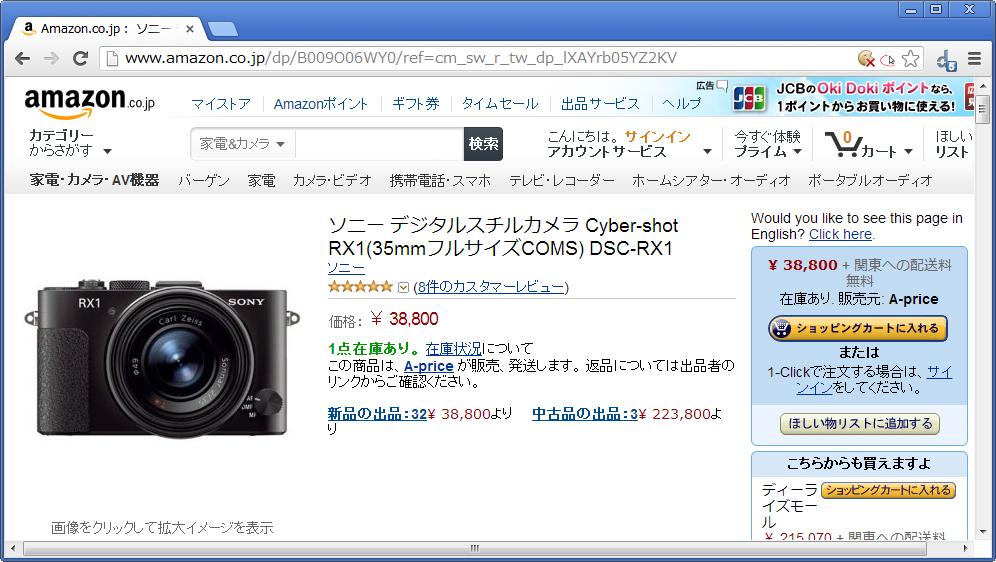Click the サインイン link in the header
The image size is (996, 562).
(657, 136)
